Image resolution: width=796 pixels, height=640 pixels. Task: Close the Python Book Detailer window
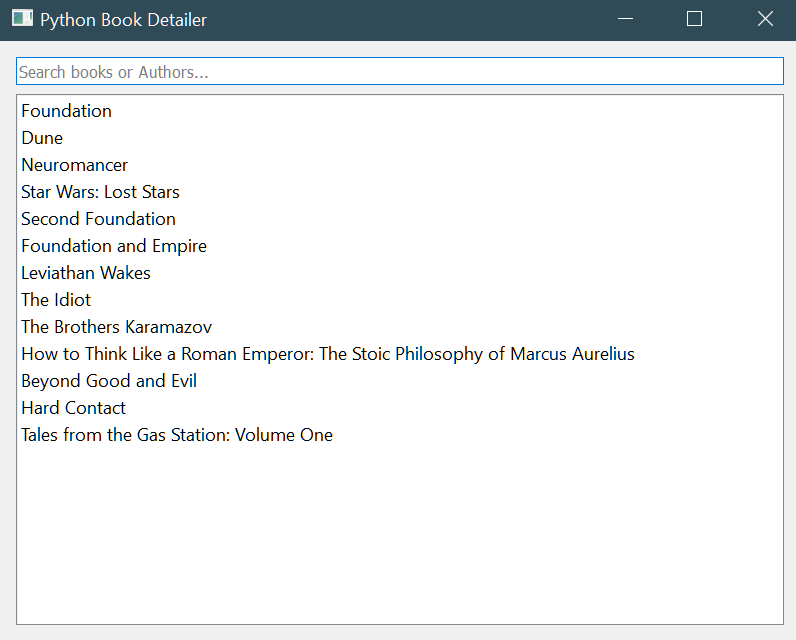[765, 19]
